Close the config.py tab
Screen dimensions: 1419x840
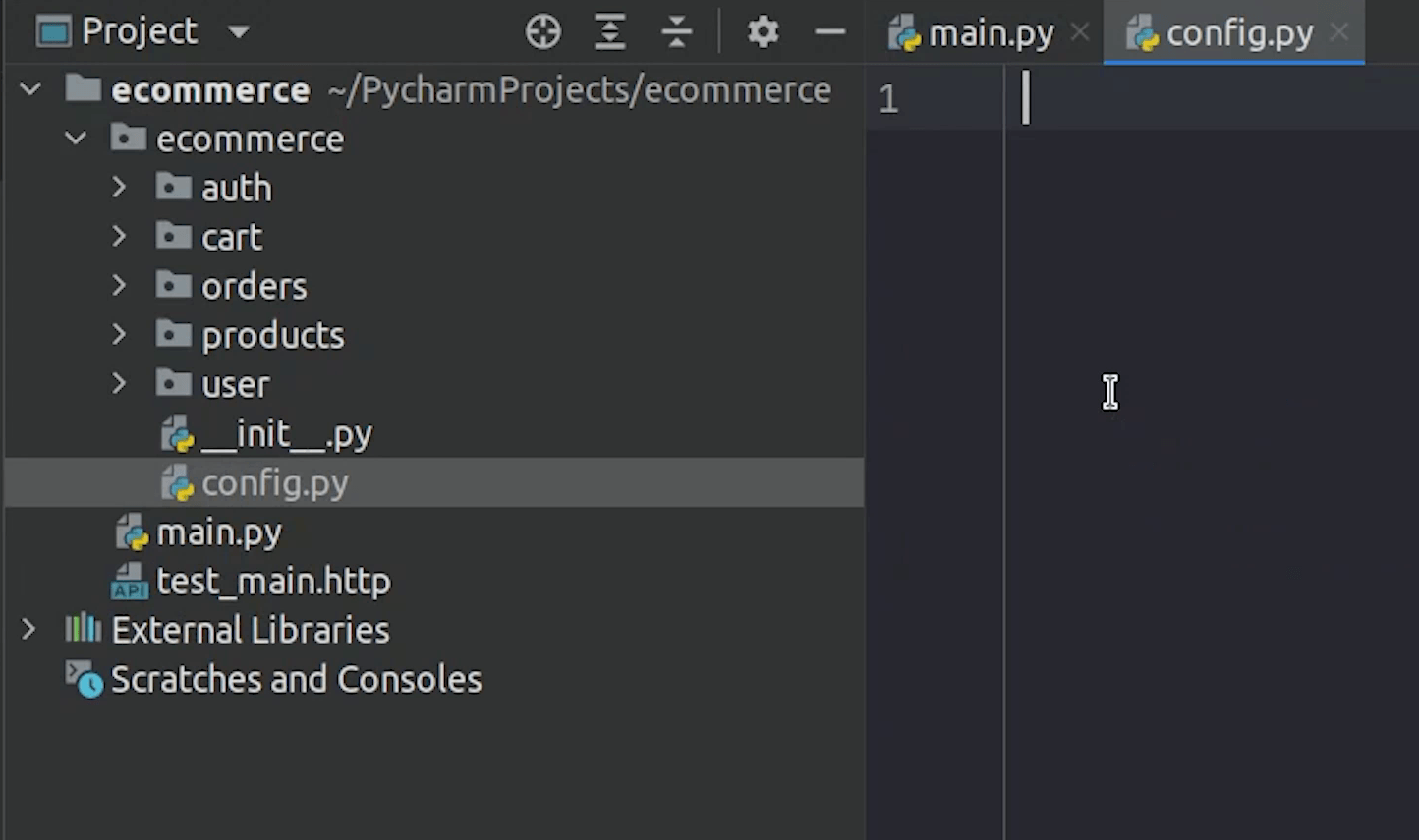1338,32
